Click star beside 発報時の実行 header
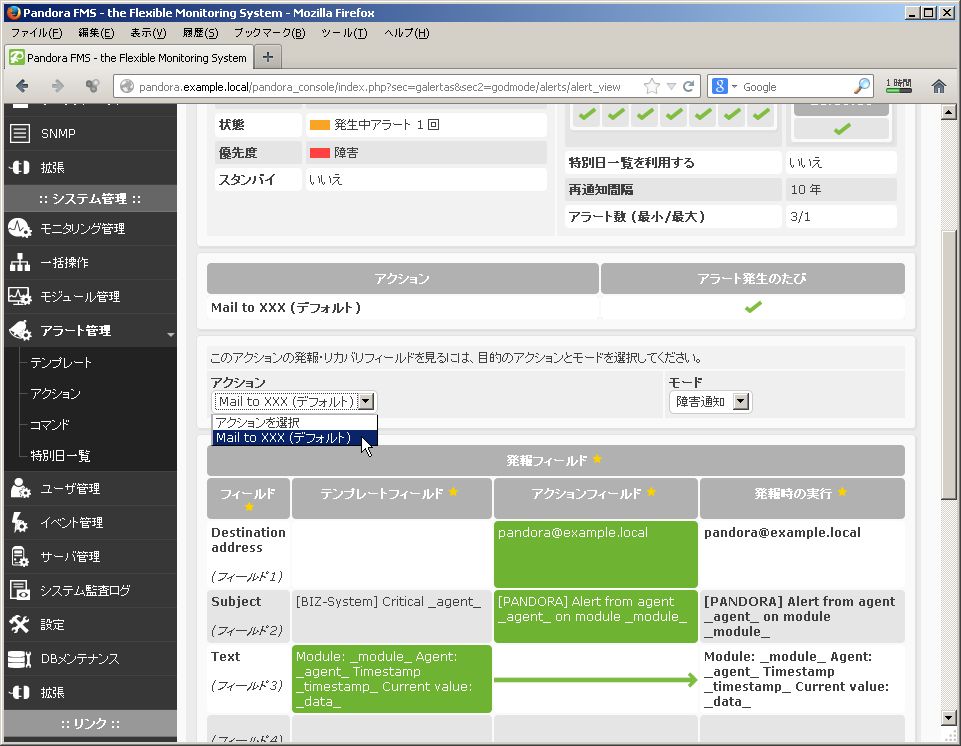 (842, 492)
